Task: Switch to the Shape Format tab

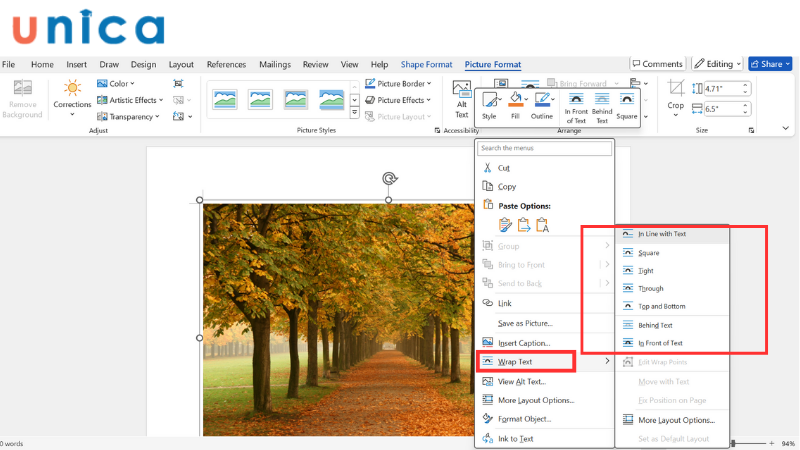Action: click(426, 64)
